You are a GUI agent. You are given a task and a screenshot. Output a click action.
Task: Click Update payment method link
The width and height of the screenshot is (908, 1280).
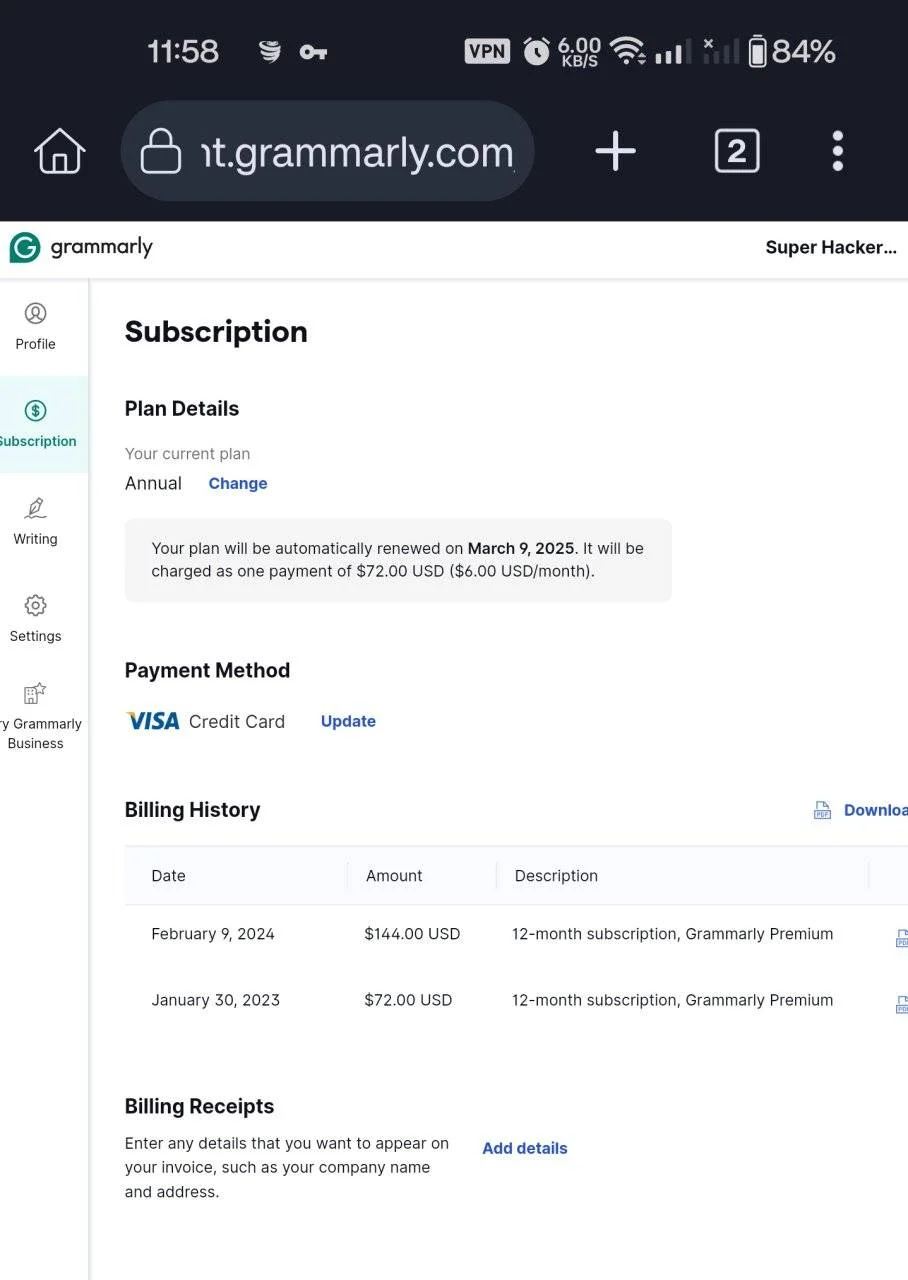[348, 721]
